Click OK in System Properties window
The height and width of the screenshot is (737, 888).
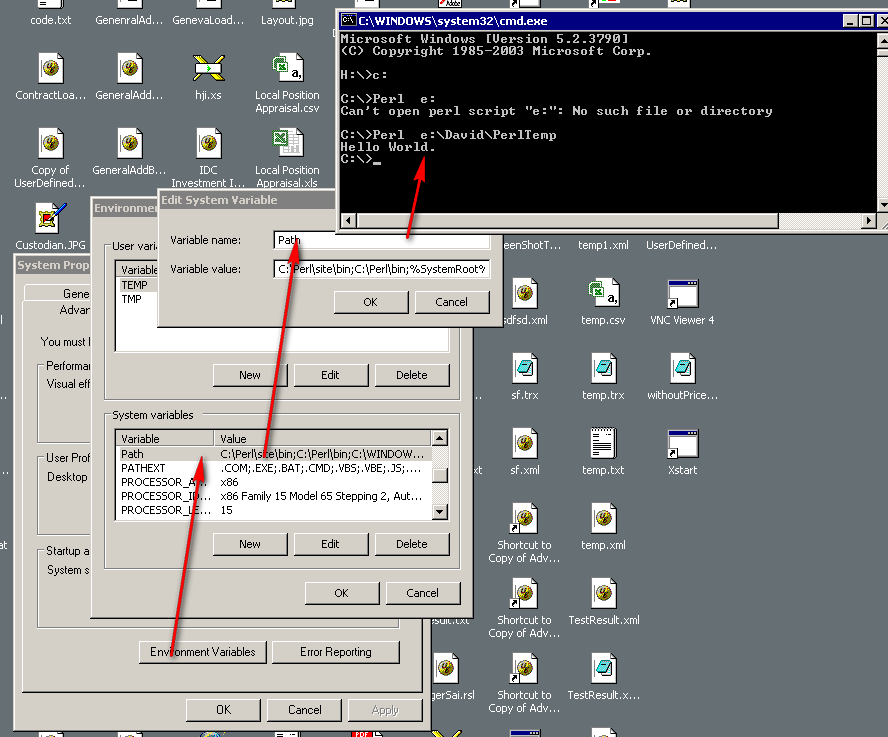[224, 710]
